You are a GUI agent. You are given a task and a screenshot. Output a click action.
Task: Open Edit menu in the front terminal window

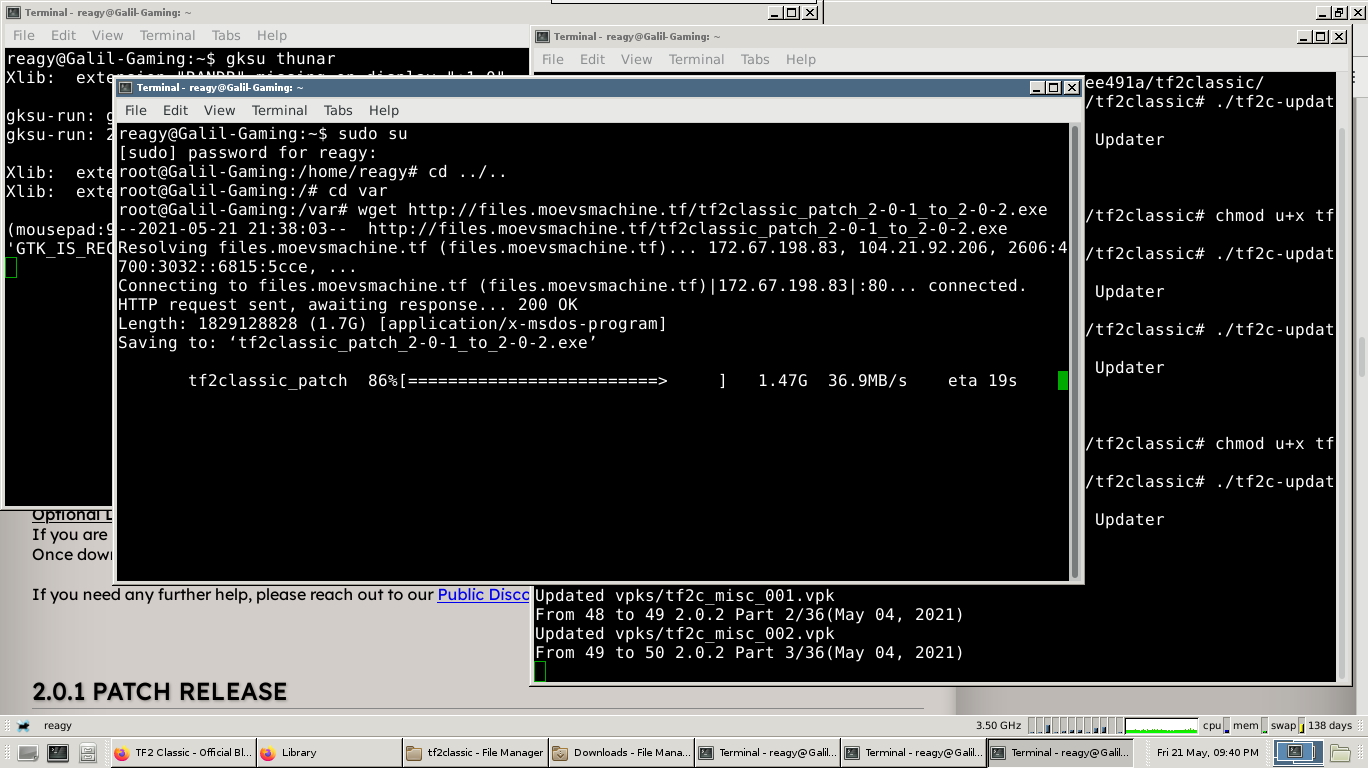point(175,110)
